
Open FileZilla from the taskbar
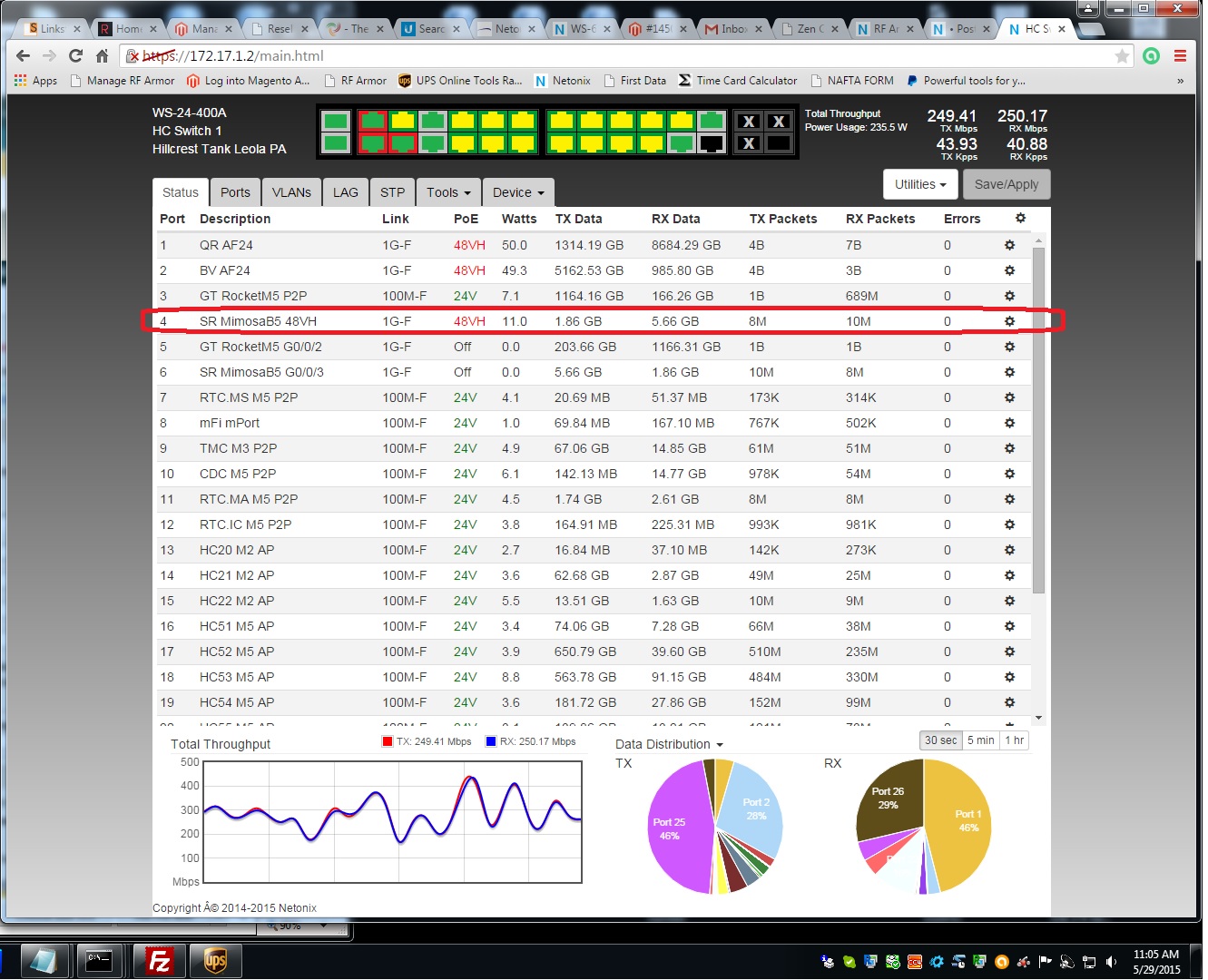click(x=159, y=960)
